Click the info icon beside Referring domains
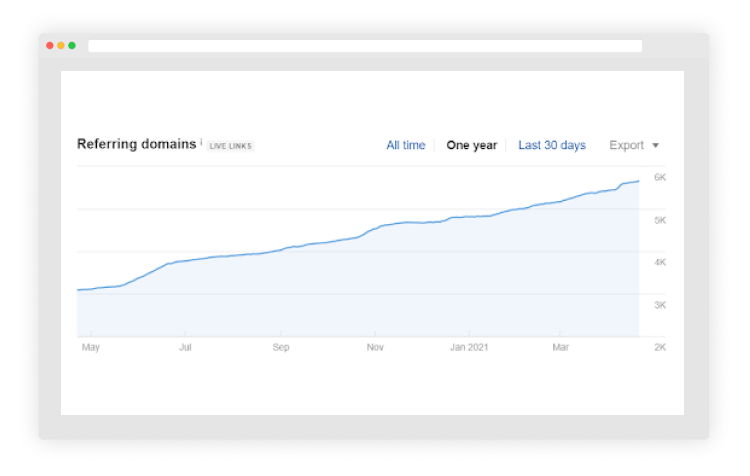The image size is (750, 476). tap(201, 143)
